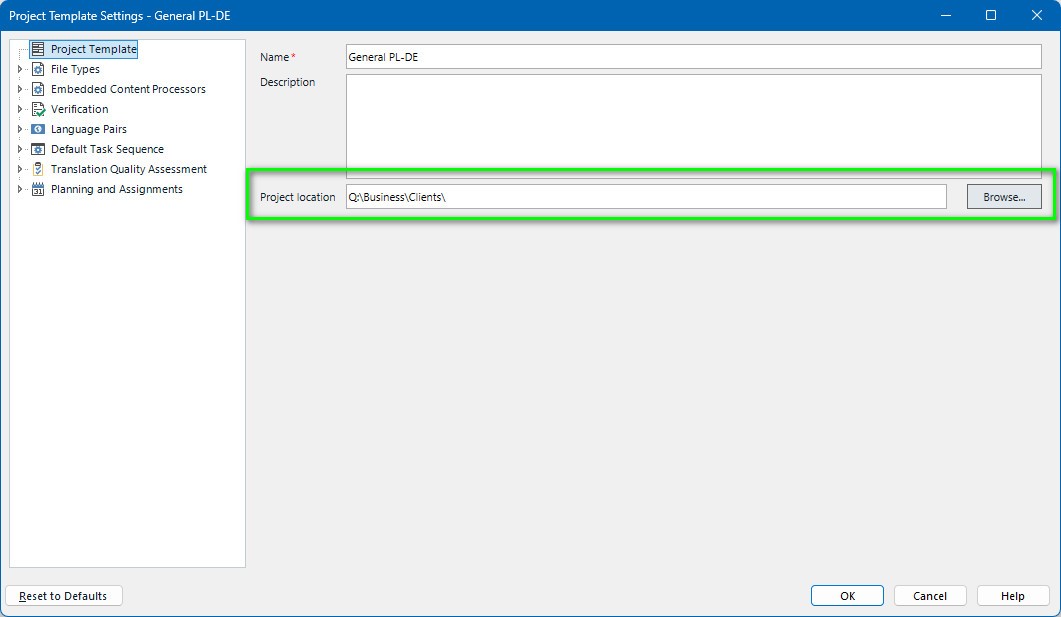Click the File Types gear icon
The height and width of the screenshot is (617, 1061).
(x=38, y=69)
